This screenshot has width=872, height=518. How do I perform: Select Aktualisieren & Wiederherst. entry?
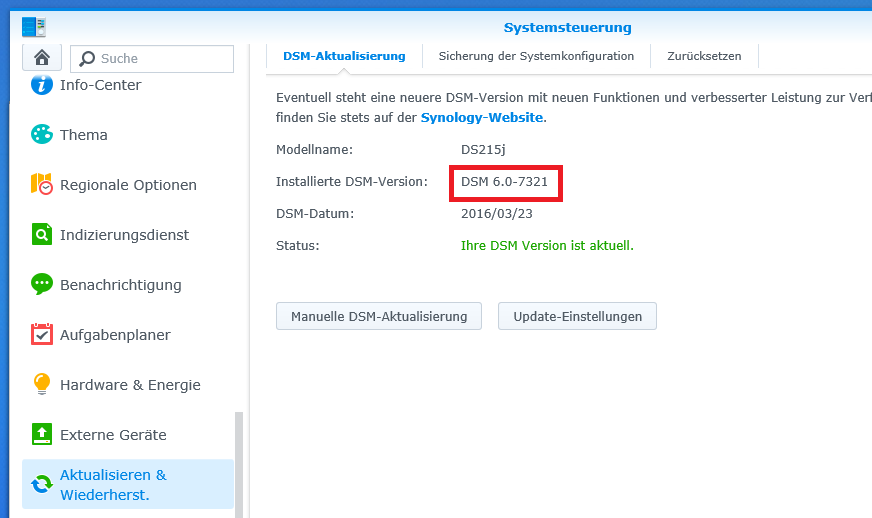pos(128,484)
